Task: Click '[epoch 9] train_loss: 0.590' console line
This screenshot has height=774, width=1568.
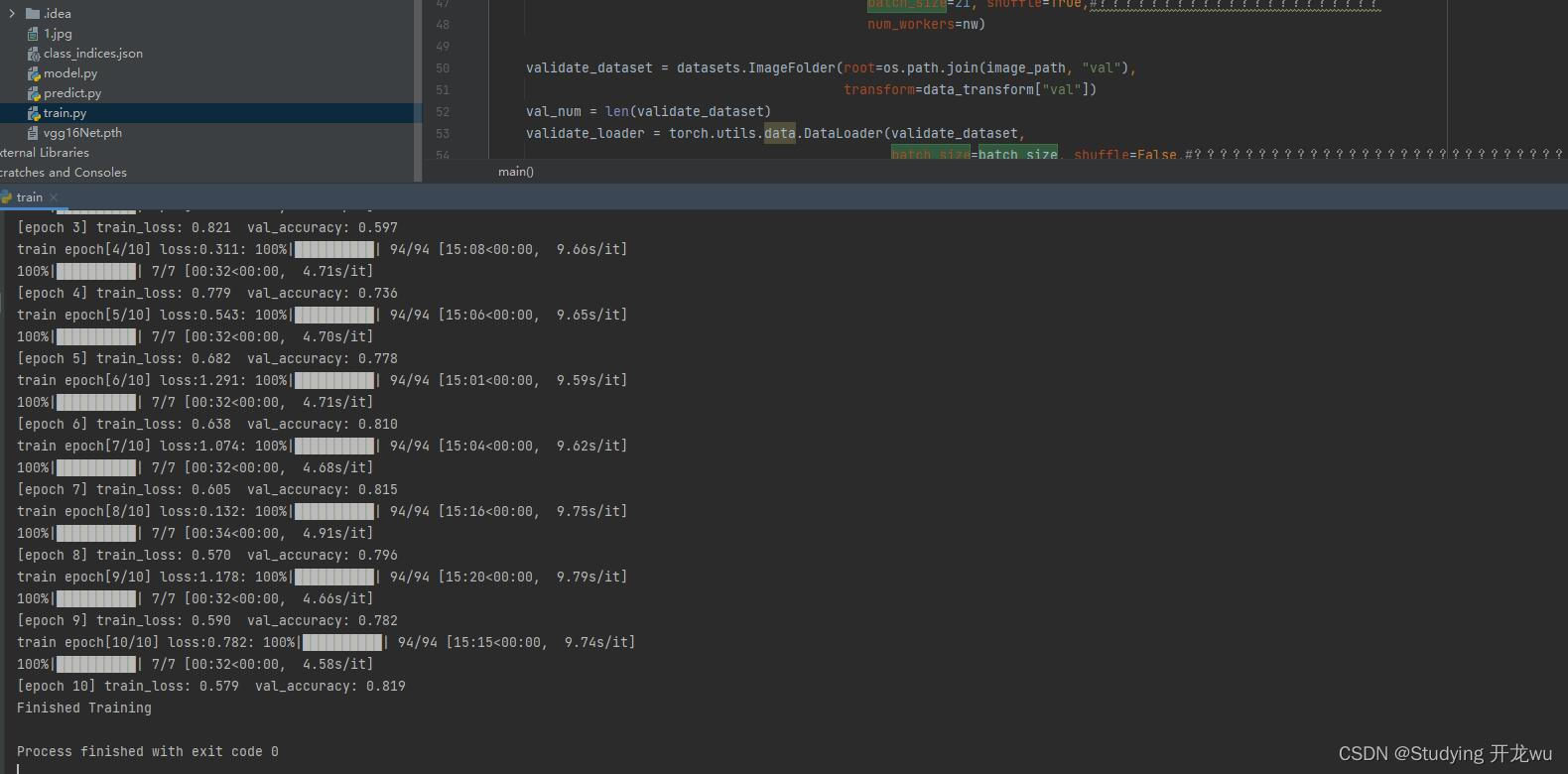Action: [207, 621]
